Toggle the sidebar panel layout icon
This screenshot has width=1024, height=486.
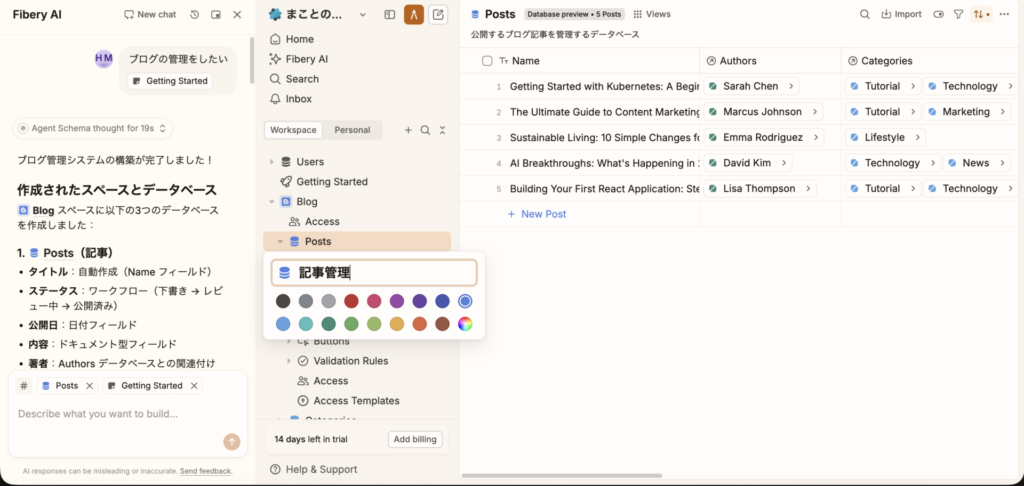(x=390, y=14)
